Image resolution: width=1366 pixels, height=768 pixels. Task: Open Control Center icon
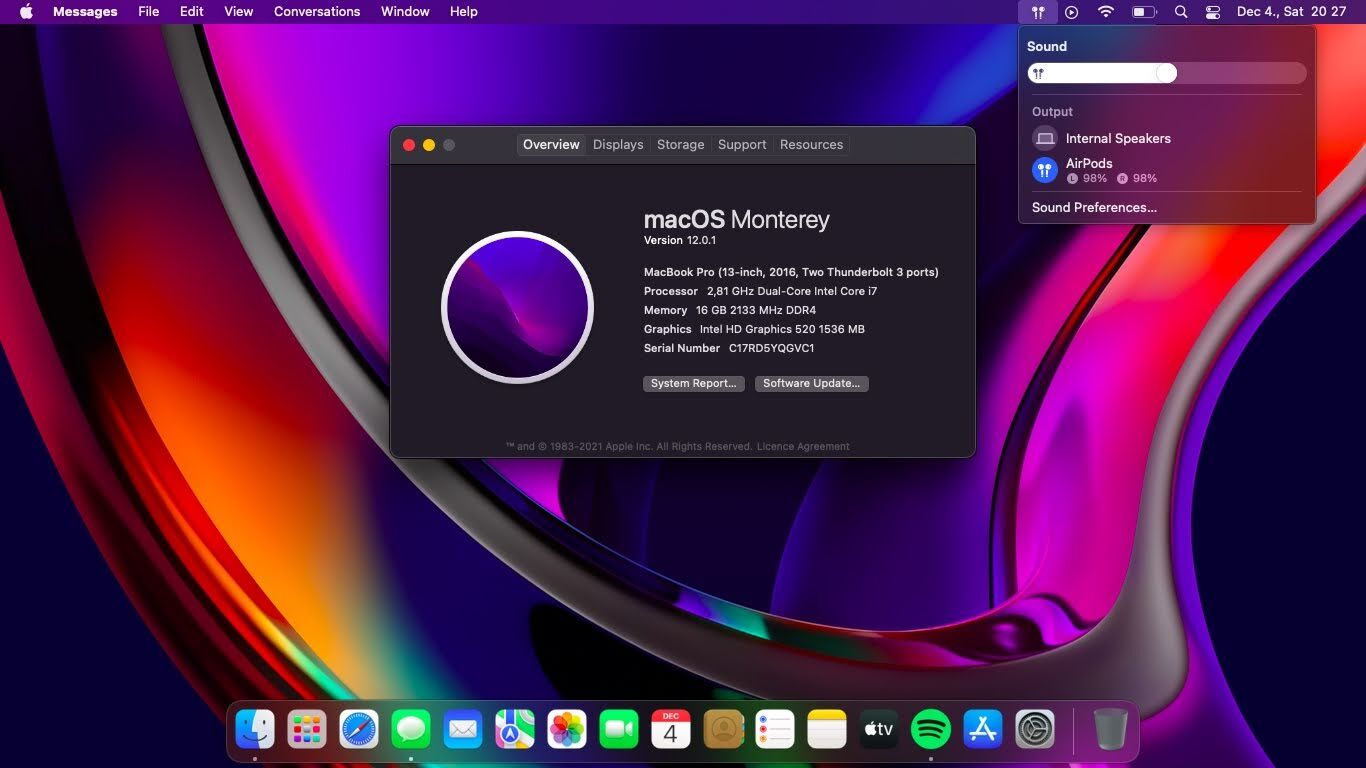tap(1213, 12)
